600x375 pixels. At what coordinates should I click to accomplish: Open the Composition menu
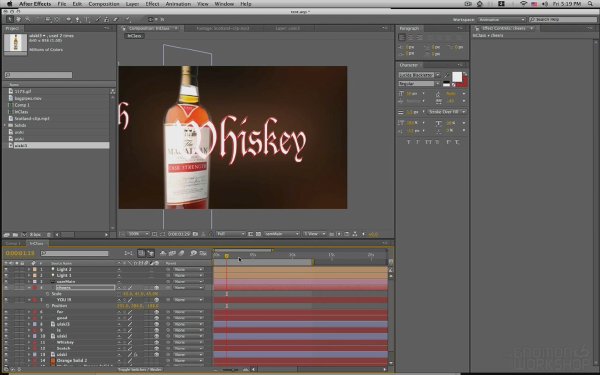click(x=104, y=4)
